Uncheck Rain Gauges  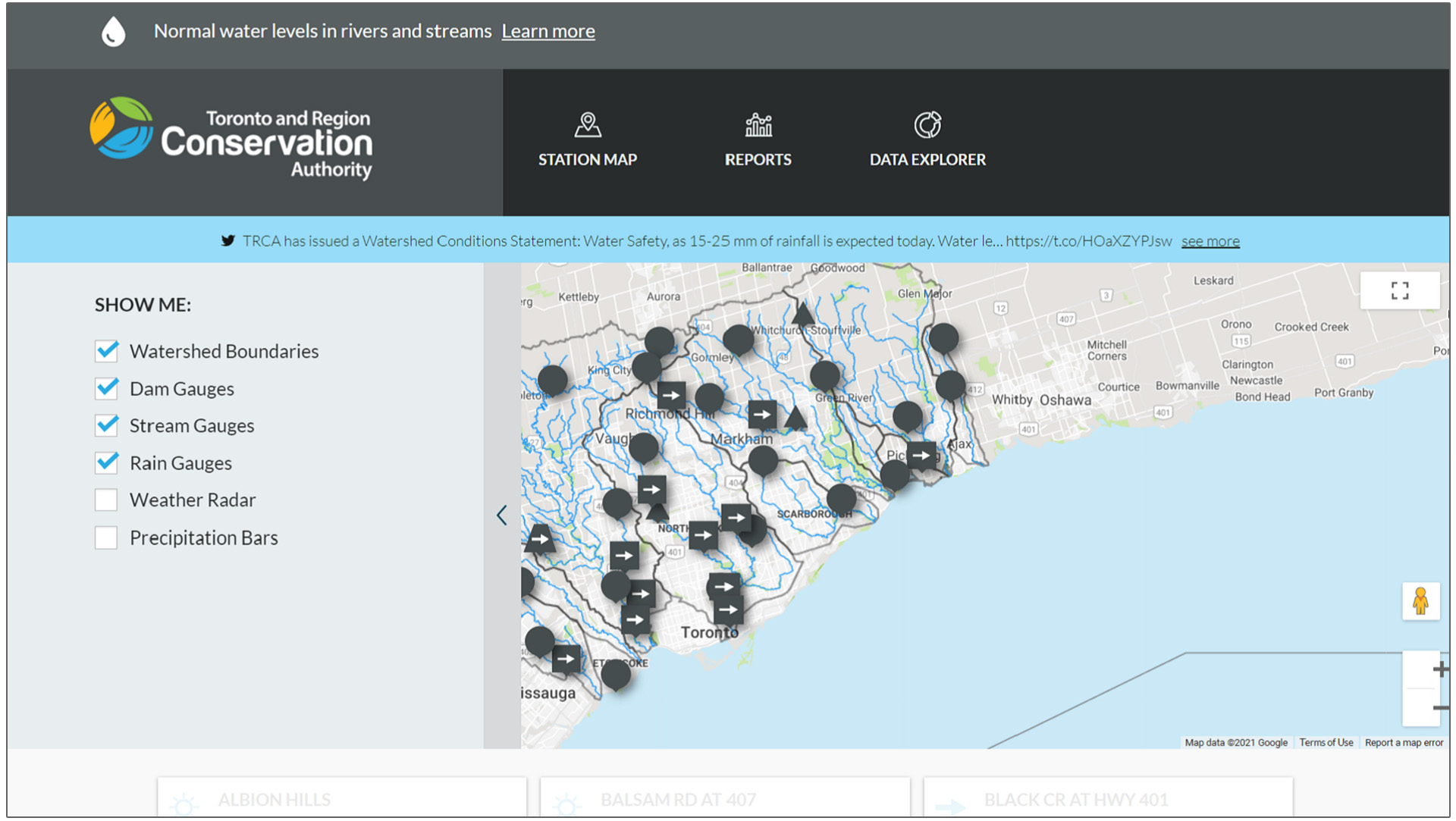pyautogui.click(x=107, y=462)
